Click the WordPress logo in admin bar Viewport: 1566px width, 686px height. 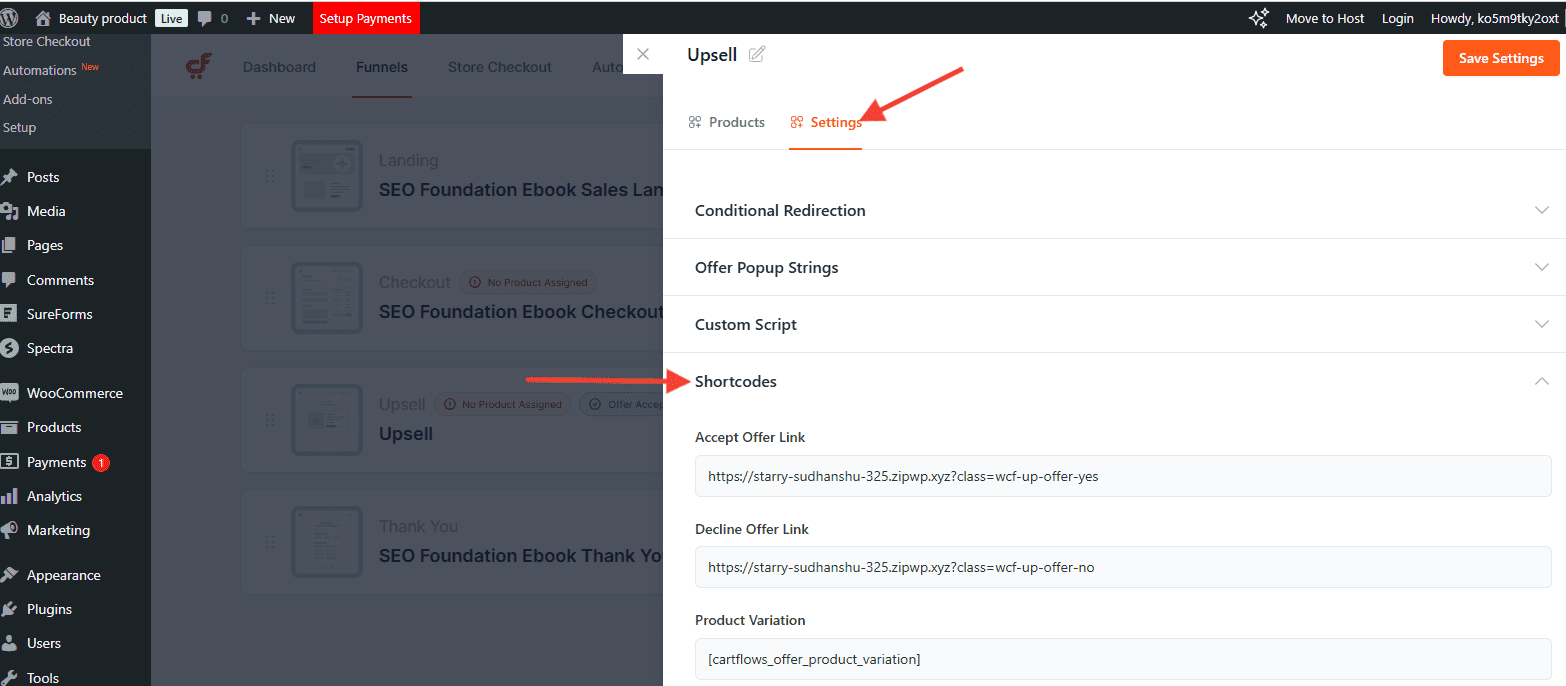pyautogui.click(x=10, y=18)
